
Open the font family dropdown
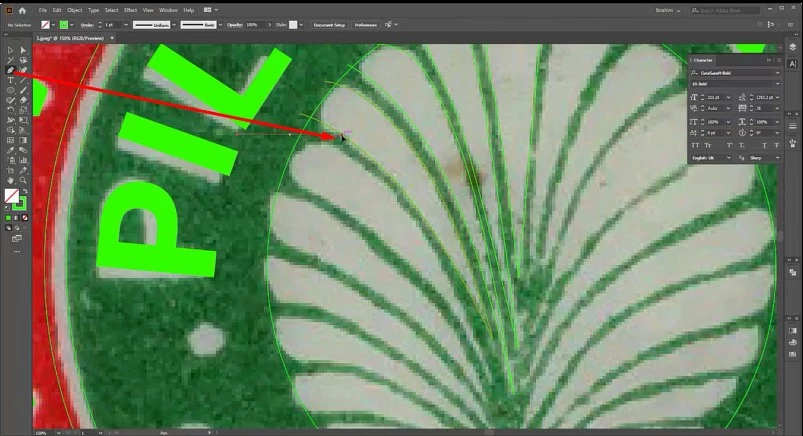pos(777,73)
